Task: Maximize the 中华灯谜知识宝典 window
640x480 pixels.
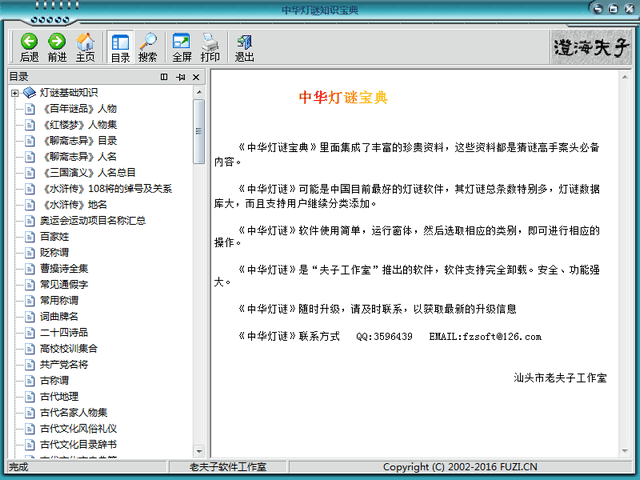Action: [613, 9]
